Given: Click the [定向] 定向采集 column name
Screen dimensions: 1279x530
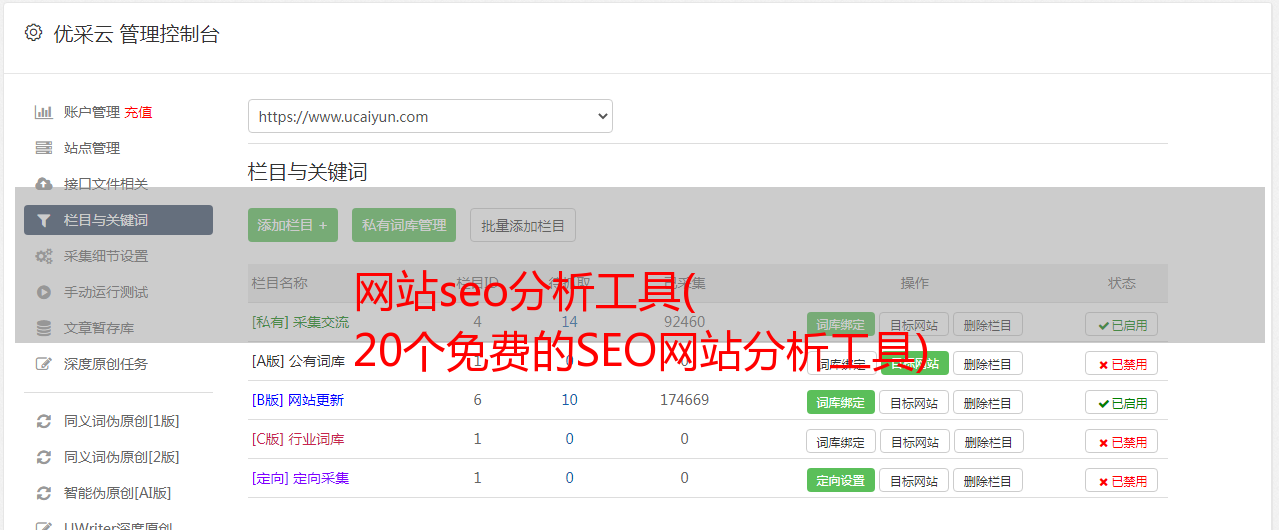Looking at the screenshot, I should pyautogui.click(x=300, y=478).
